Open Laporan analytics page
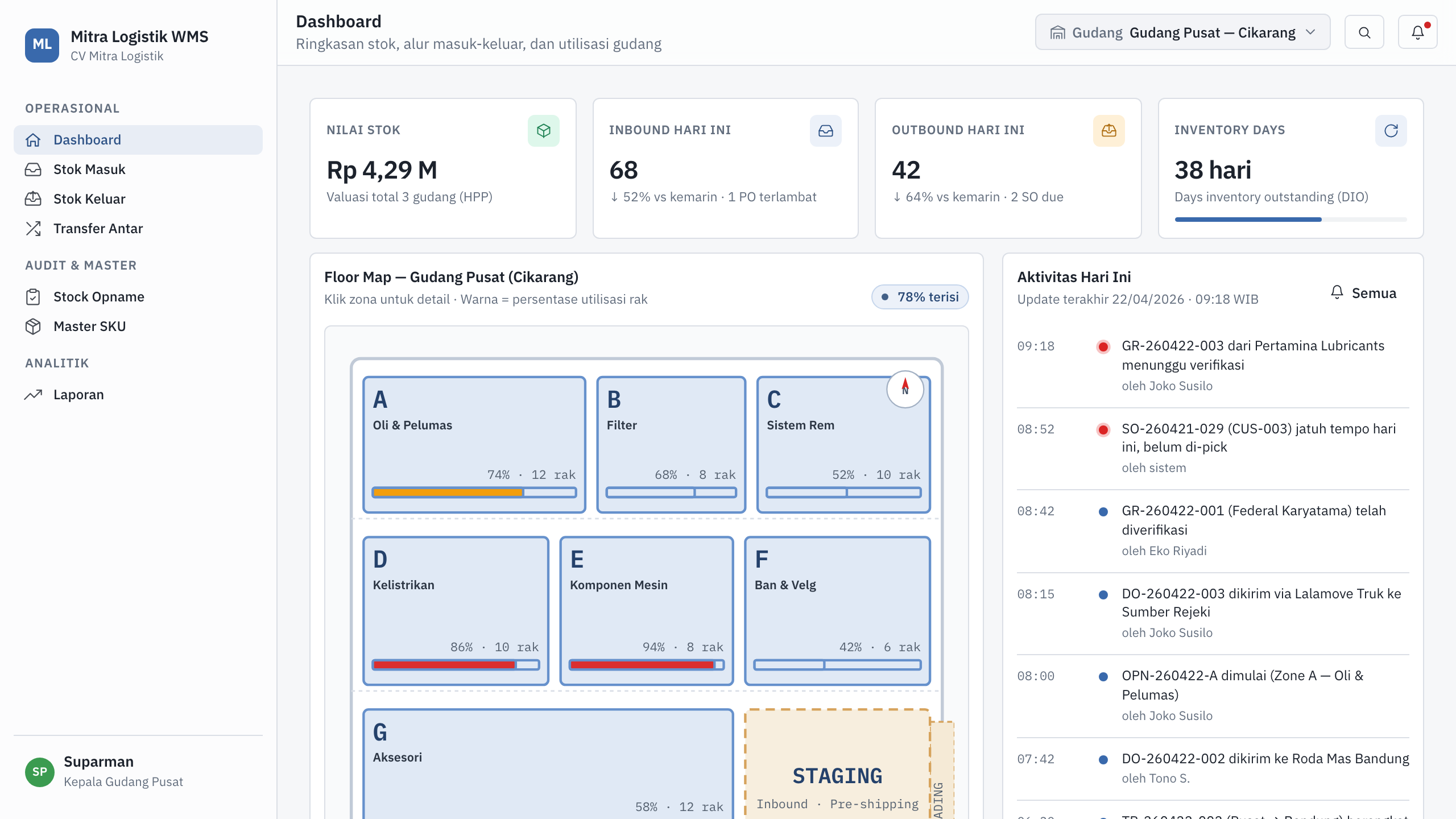 [138, 395]
